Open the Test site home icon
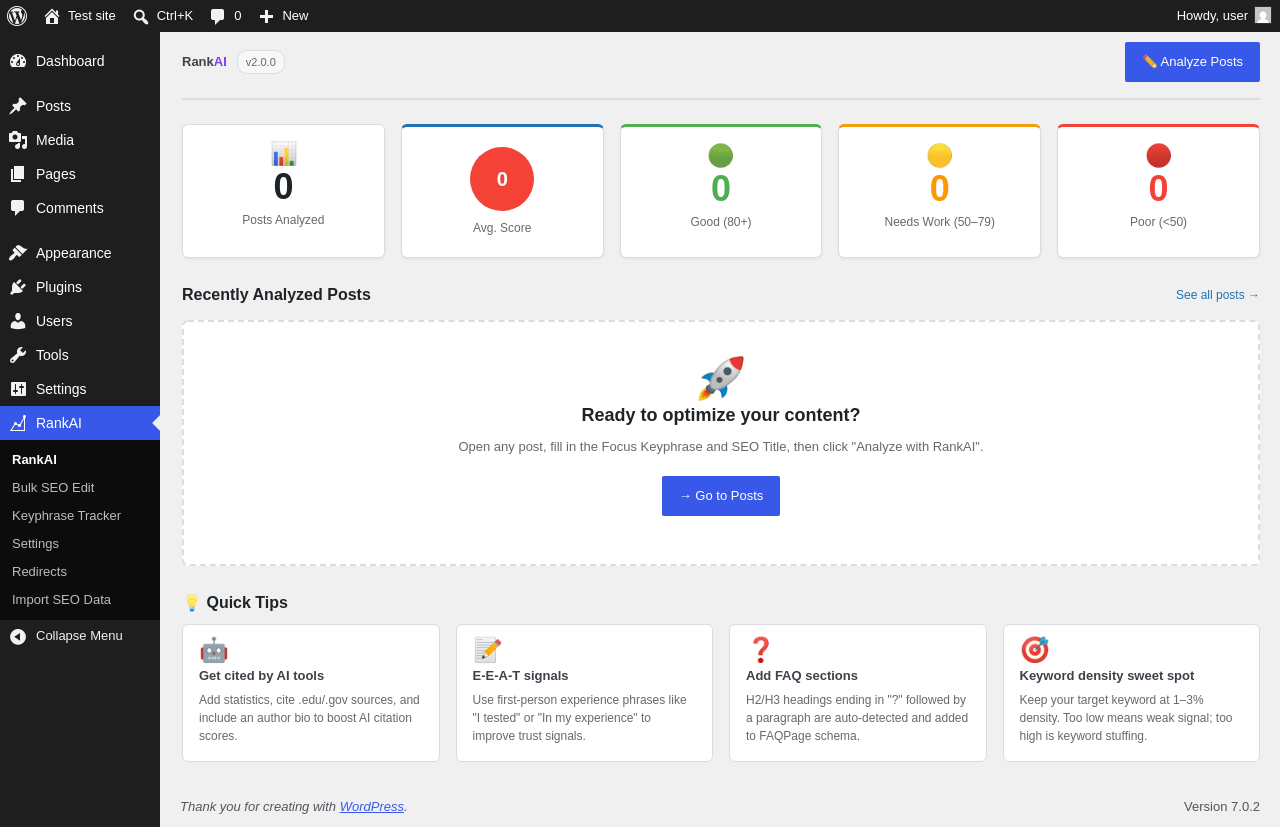Image resolution: width=1280 pixels, height=827 pixels. [x=52, y=16]
